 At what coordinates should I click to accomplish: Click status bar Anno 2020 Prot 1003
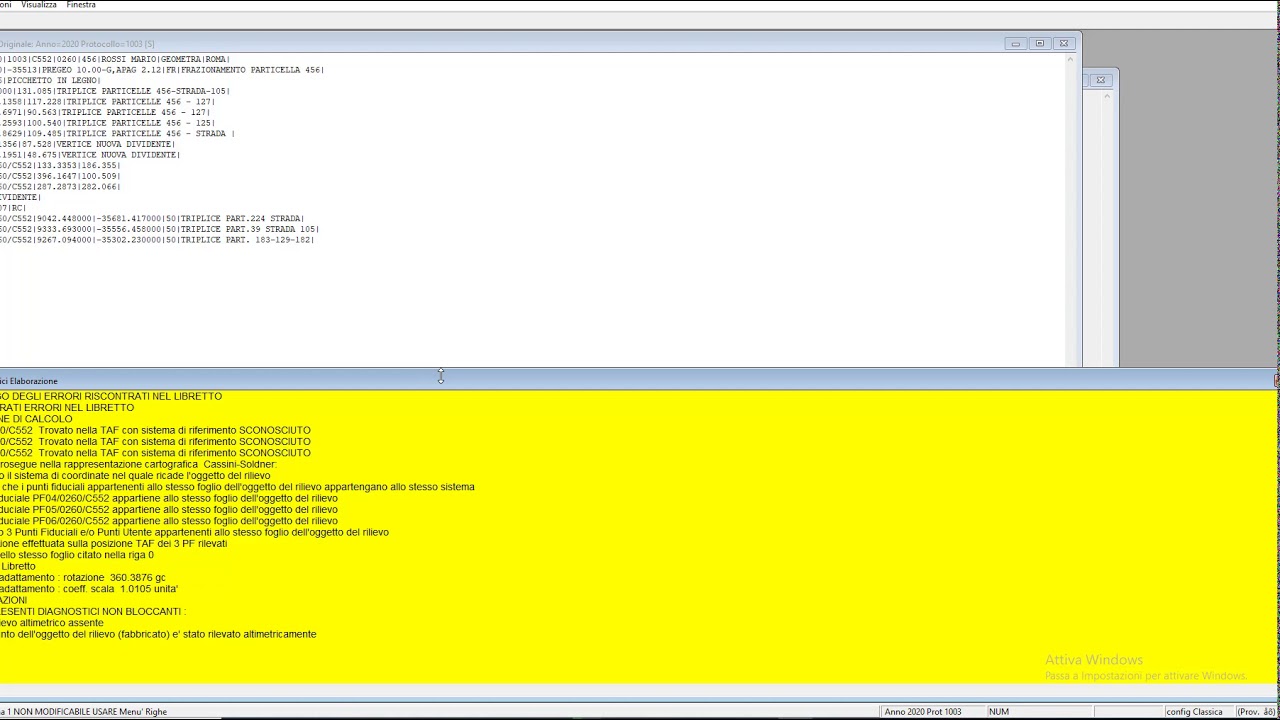pyautogui.click(x=923, y=712)
